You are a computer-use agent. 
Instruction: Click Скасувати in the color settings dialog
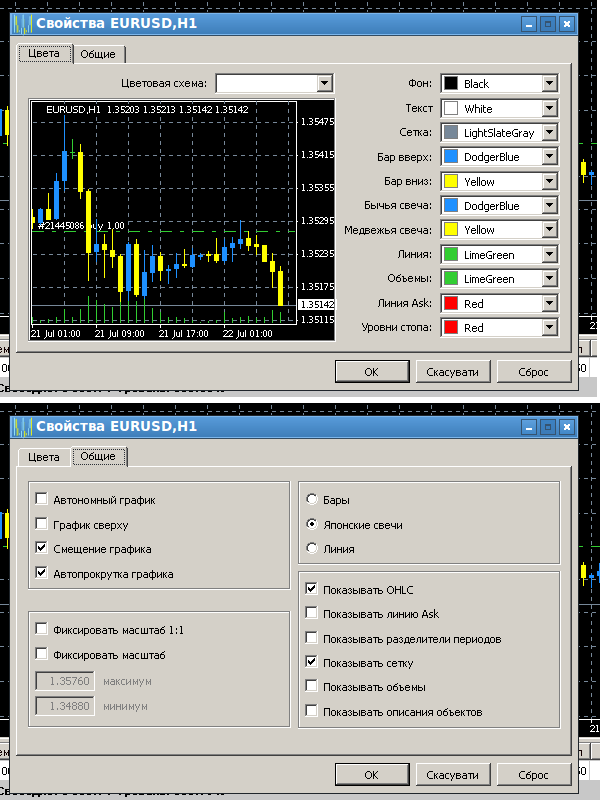click(x=453, y=371)
